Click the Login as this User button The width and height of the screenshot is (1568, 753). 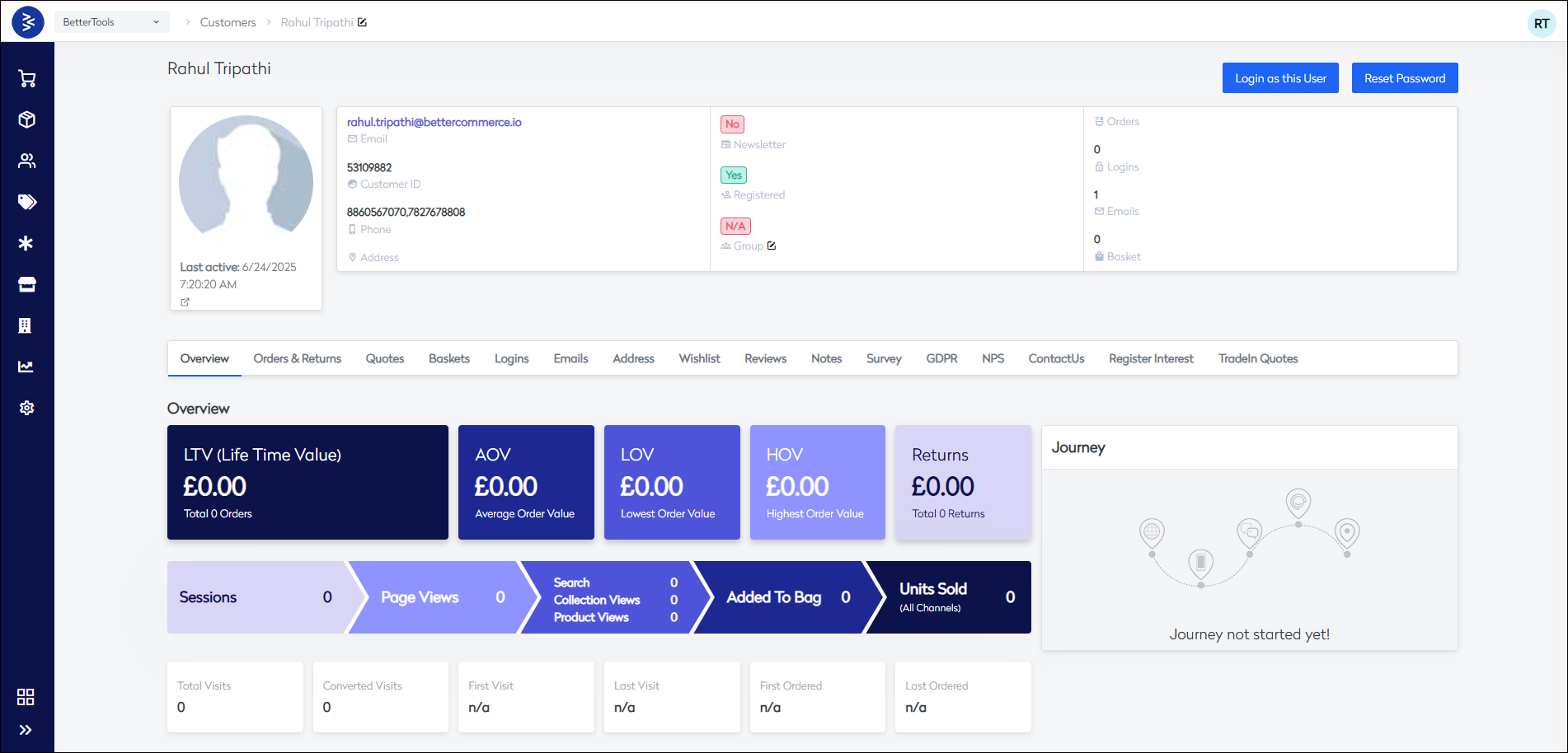pyautogui.click(x=1280, y=78)
